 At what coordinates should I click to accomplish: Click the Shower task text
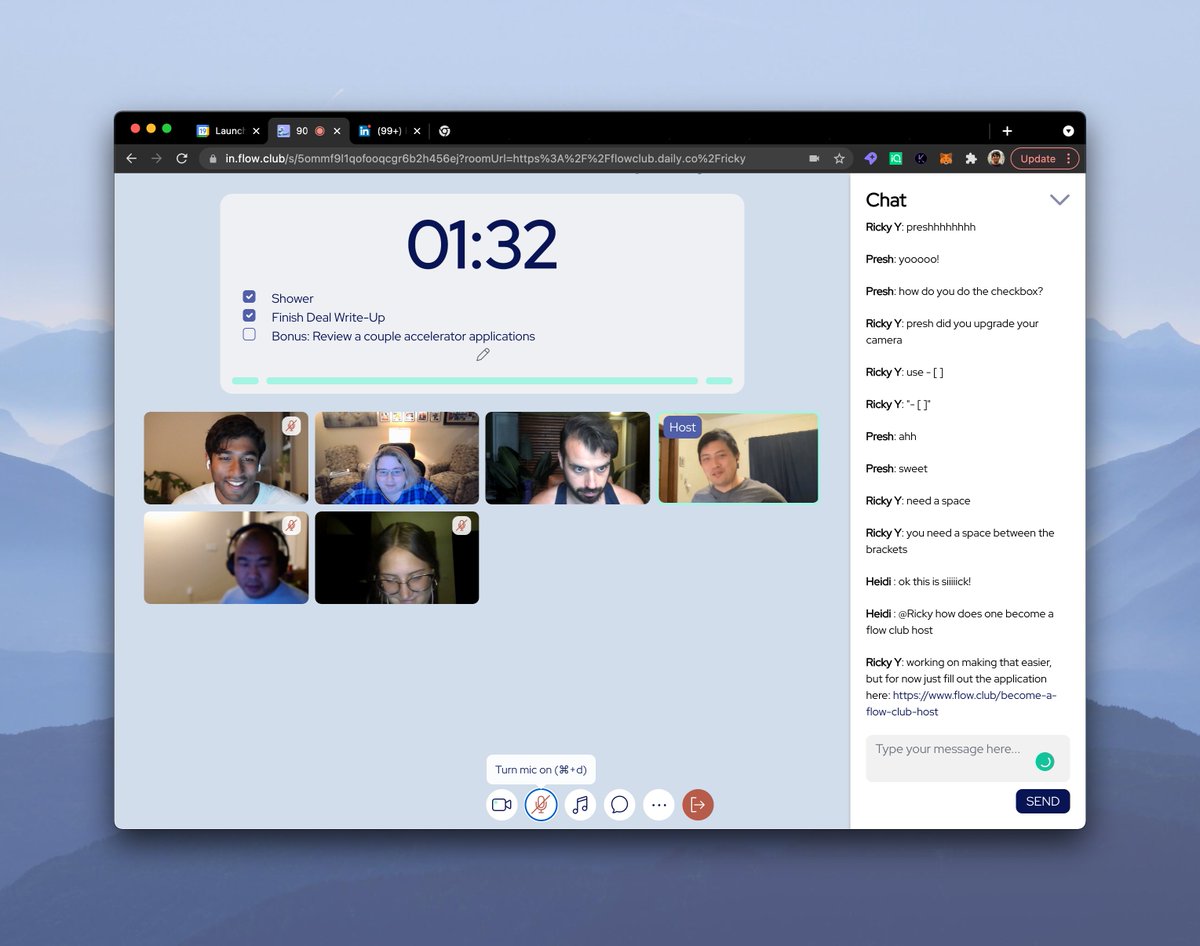click(x=292, y=298)
